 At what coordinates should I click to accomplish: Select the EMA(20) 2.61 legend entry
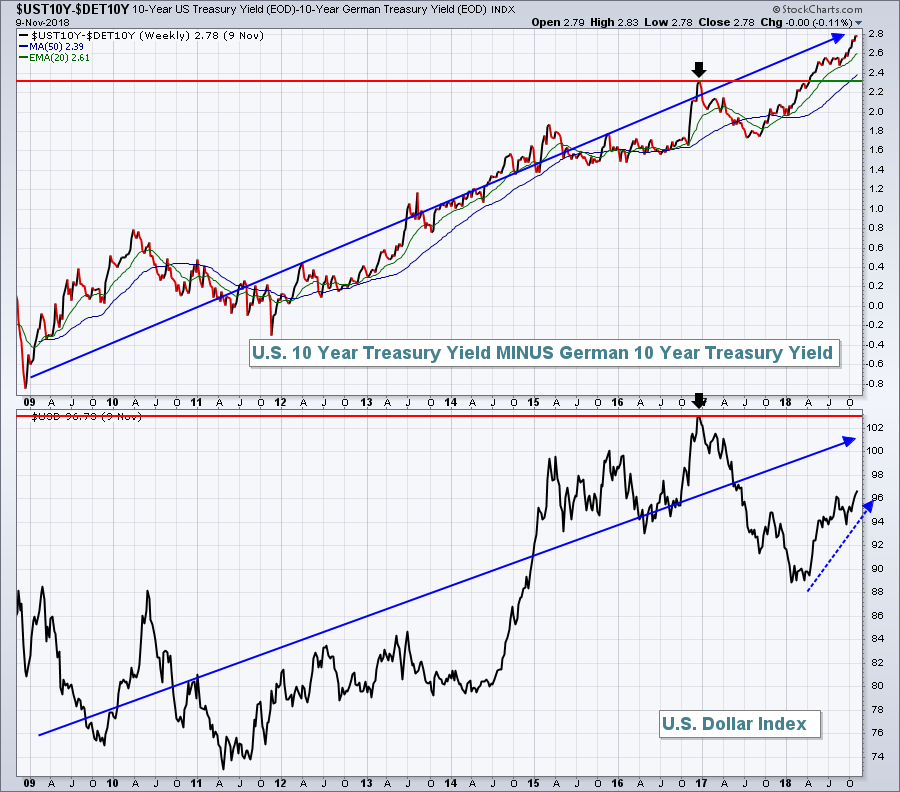coord(55,57)
